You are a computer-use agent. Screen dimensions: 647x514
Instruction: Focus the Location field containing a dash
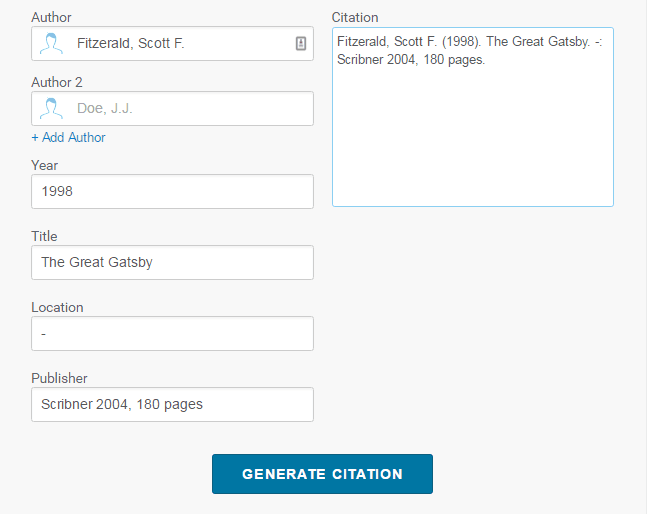[x=172, y=333]
